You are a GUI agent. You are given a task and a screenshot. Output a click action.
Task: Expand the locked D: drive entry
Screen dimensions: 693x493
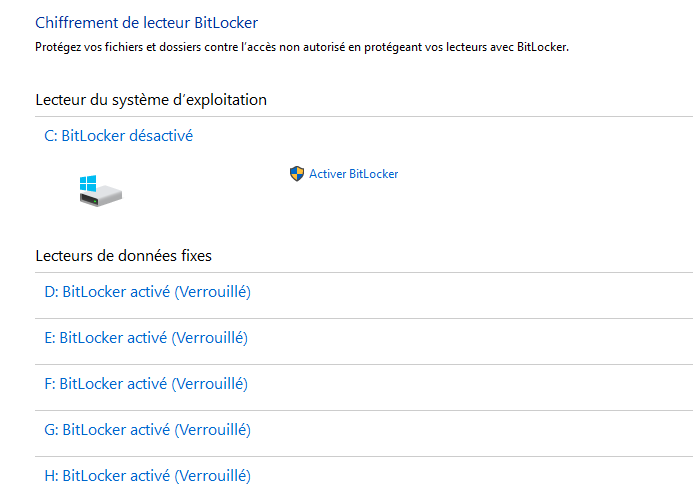pyautogui.click(x=147, y=292)
